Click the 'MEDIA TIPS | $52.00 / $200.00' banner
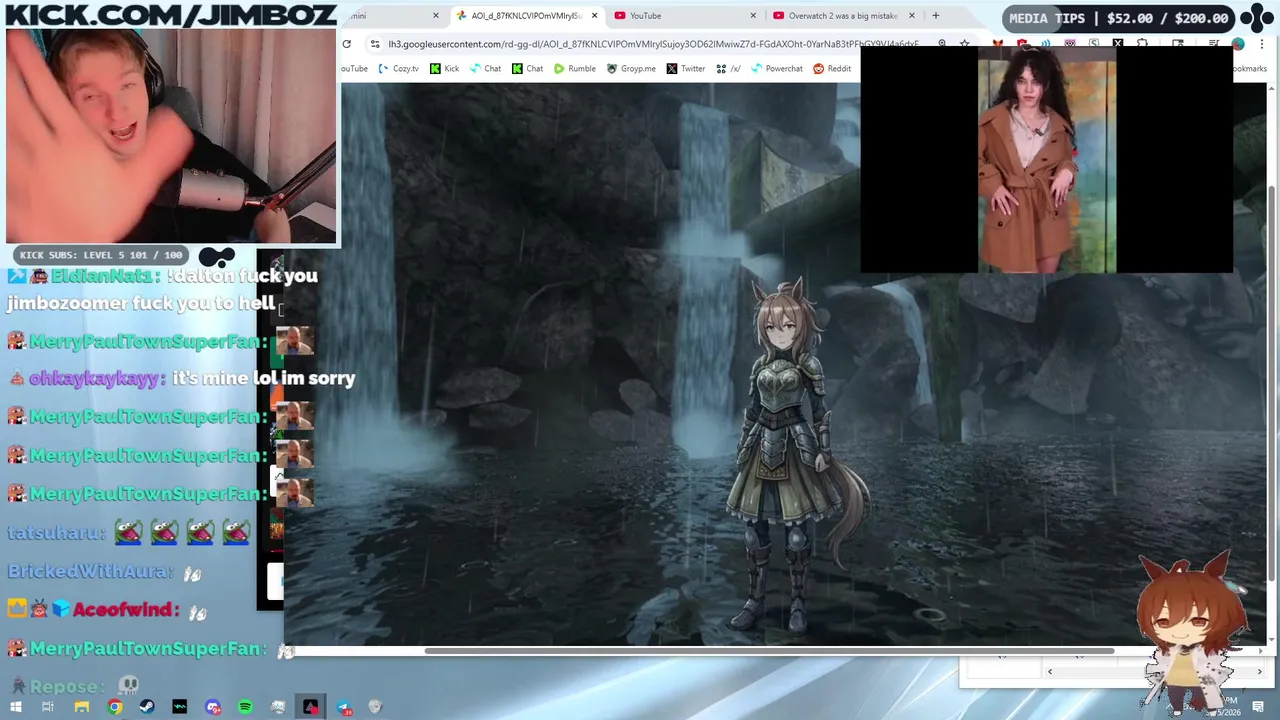 1119,18
